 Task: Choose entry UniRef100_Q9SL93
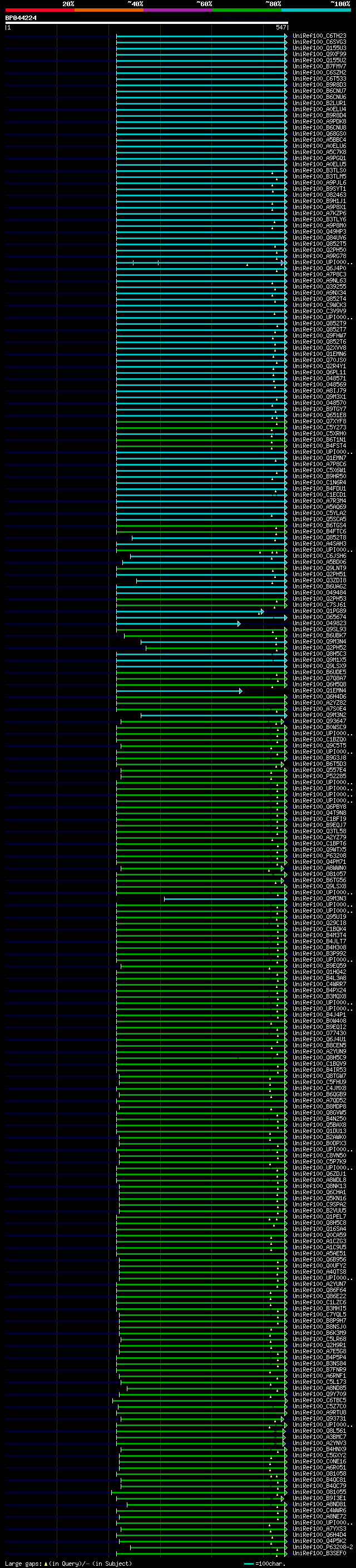coord(319,630)
